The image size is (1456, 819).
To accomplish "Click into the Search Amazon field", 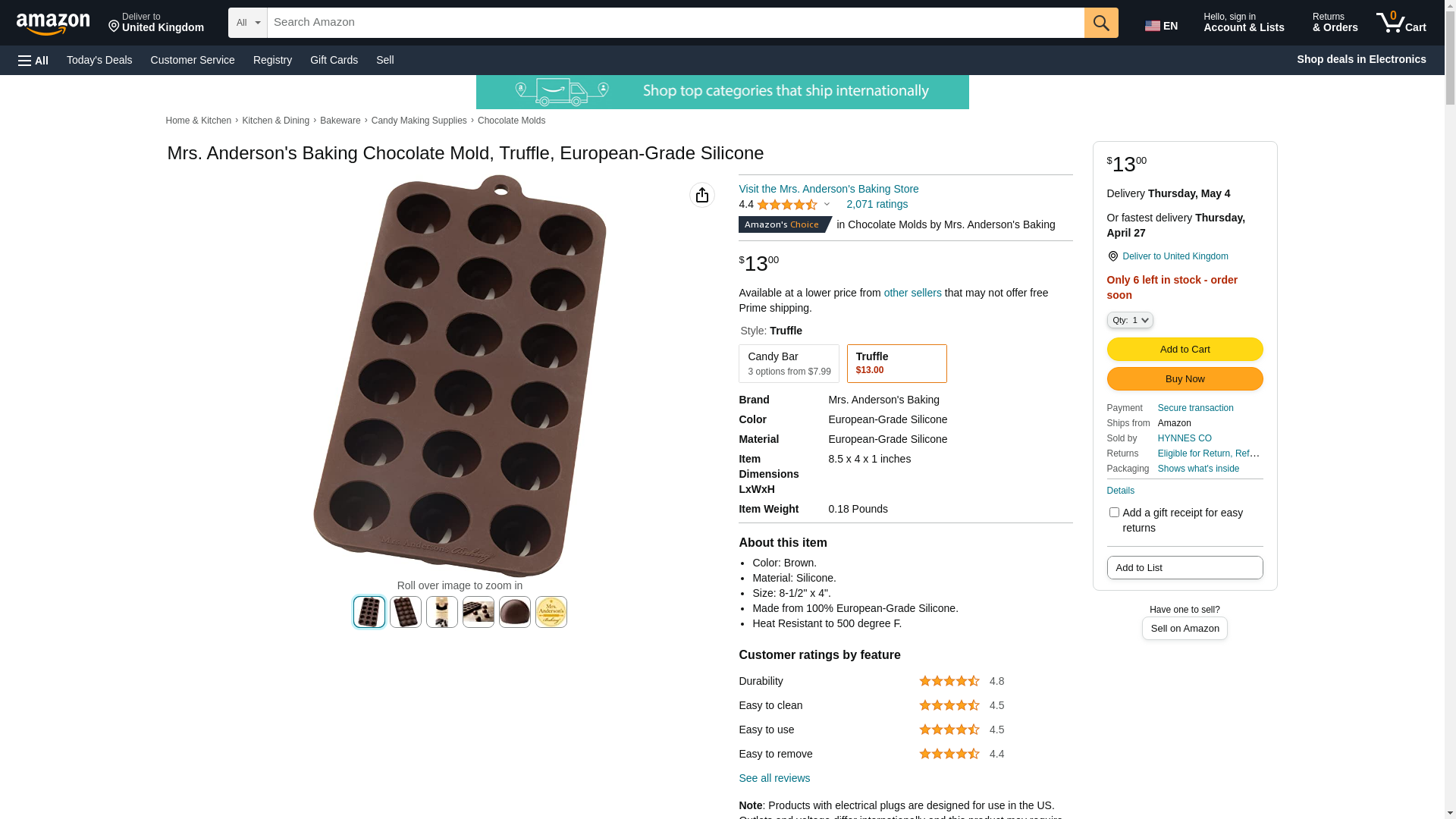I will (x=675, y=23).
